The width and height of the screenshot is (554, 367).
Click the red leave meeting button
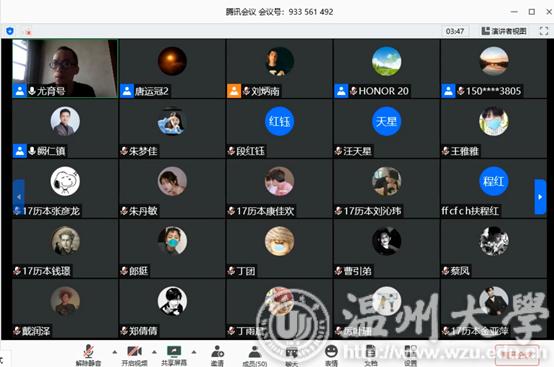tap(517, 355)
